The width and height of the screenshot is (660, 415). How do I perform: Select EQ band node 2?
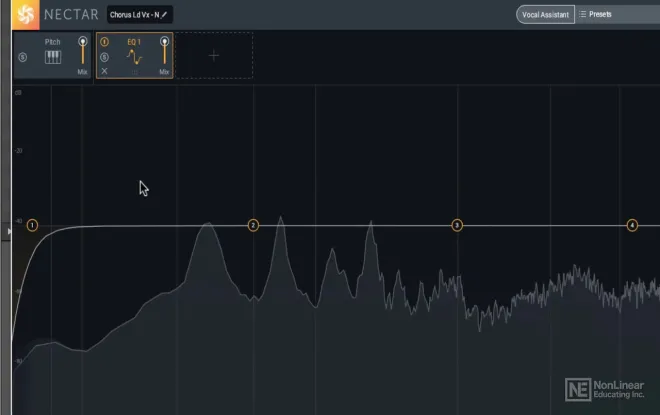coord(253,226)
